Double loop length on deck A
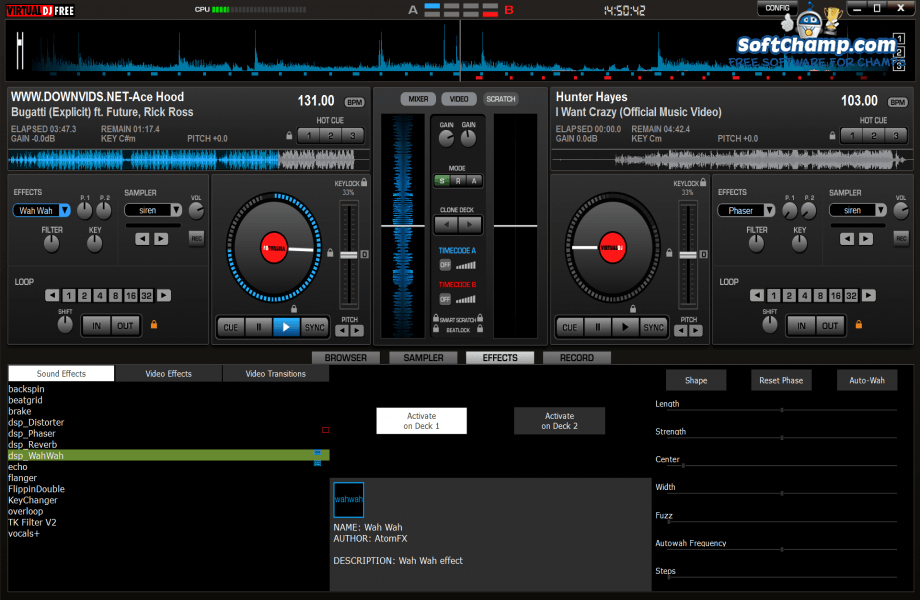 point(164,295)
